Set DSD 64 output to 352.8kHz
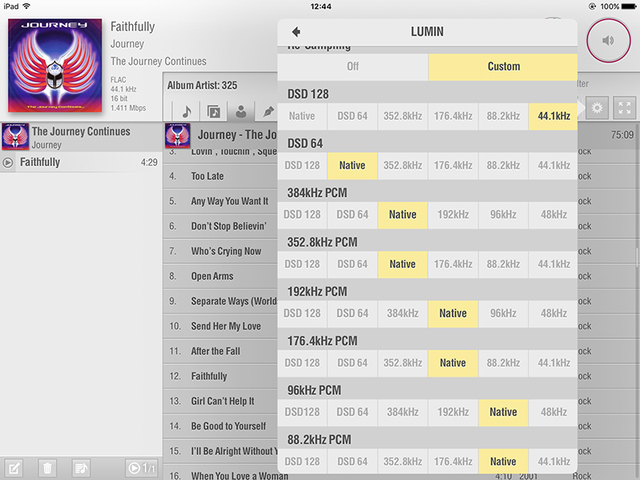640x480 pixels. pos(402,166)
